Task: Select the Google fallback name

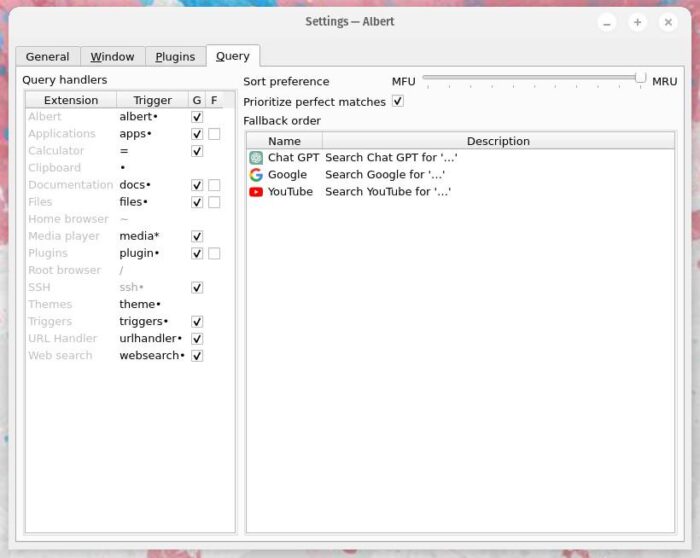Action: (x=288, y=175)
